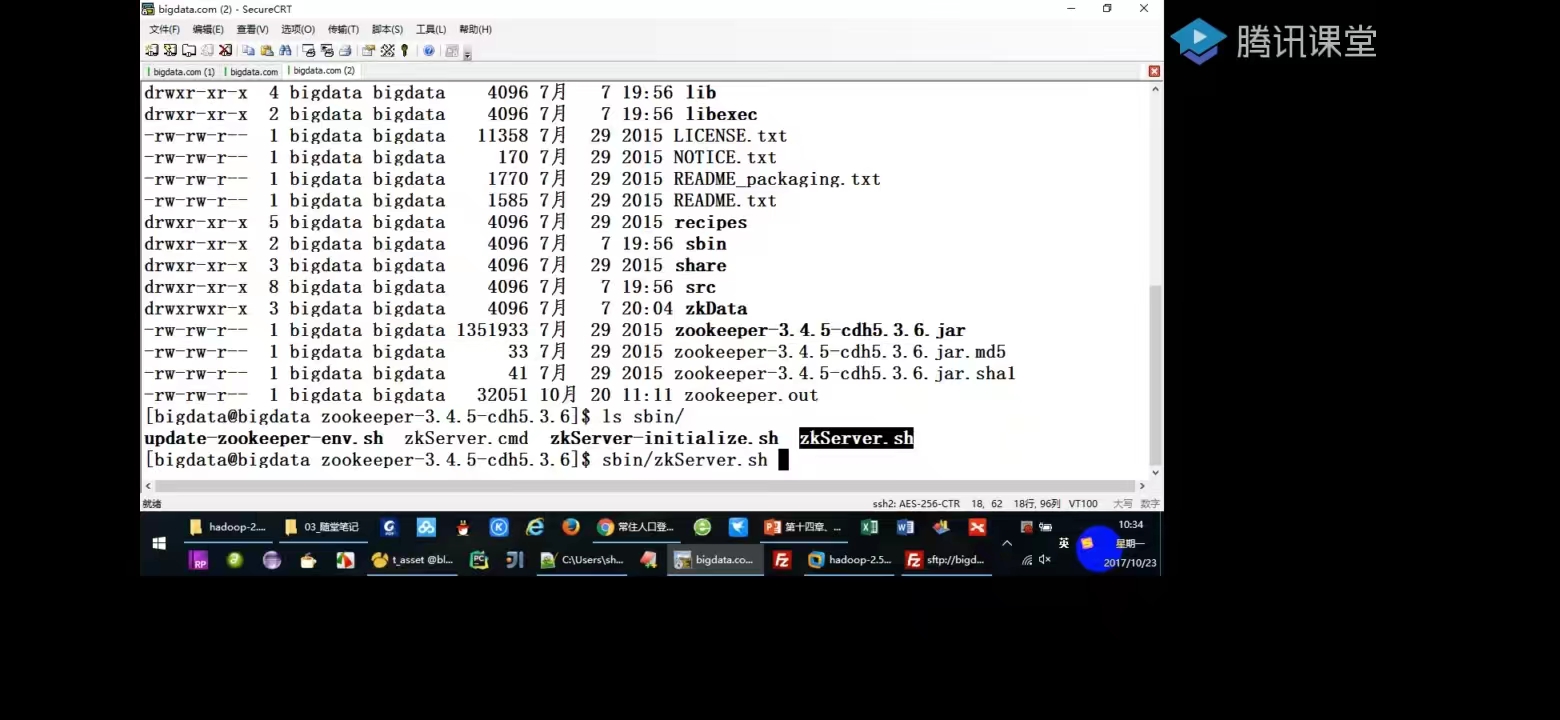Click the zkData directory entry
The image size is (1560, 720).
click(716, 308)
